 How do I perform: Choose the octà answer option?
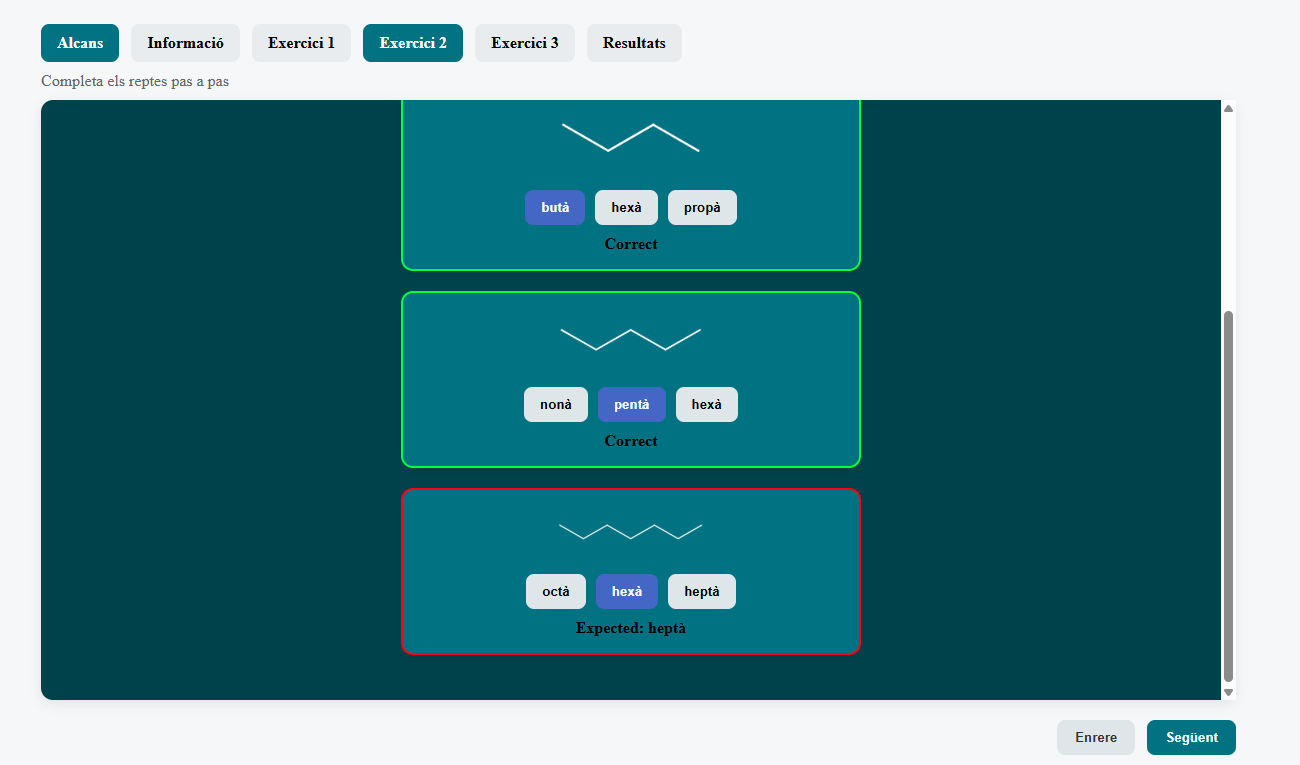pyautogui.click(x=556, y=592)
